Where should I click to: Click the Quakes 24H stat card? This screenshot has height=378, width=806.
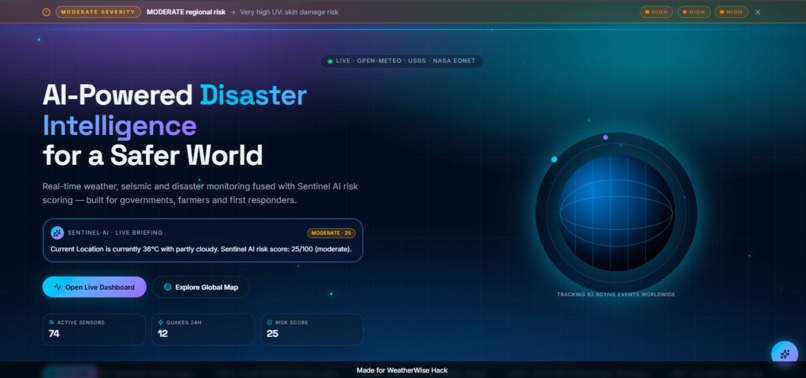203,329
